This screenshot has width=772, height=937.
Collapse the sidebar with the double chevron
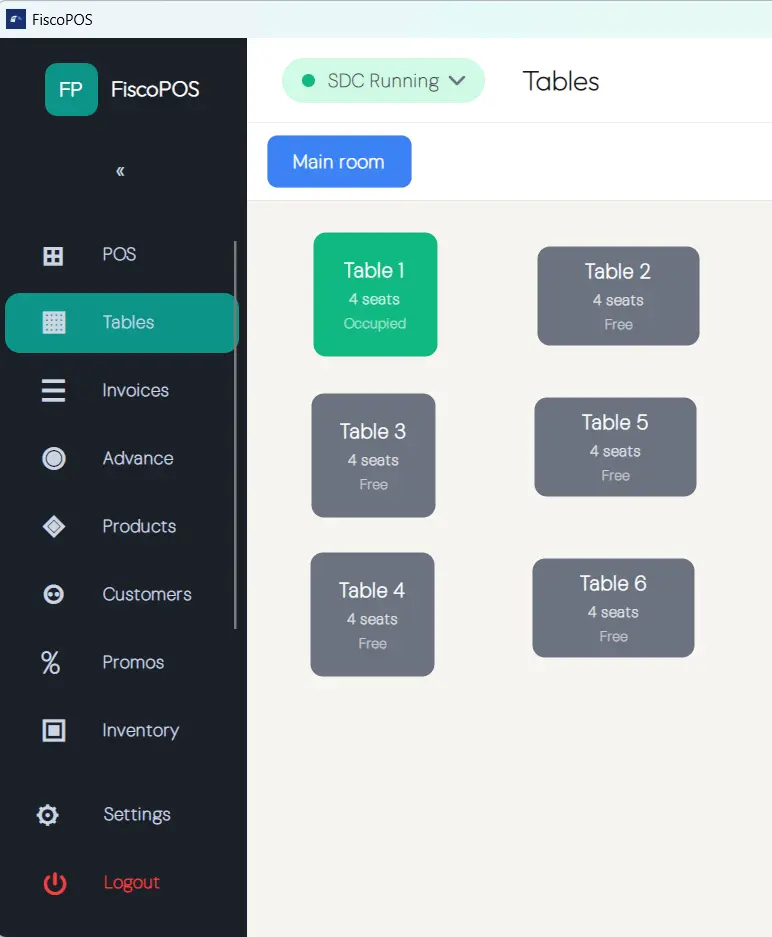tap(120, 172)
